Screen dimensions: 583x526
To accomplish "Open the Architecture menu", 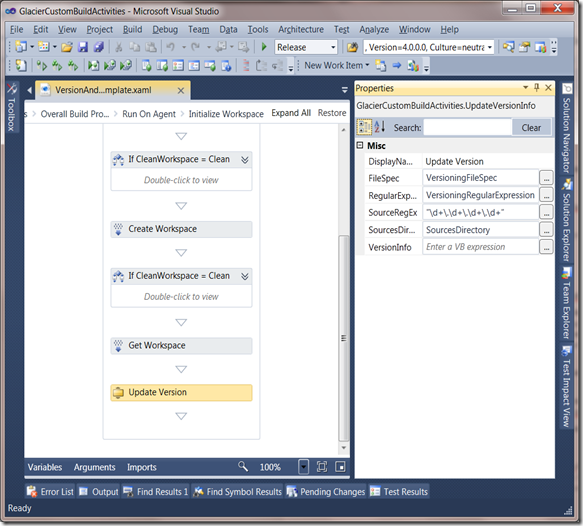I will click(x=301, y=29).
